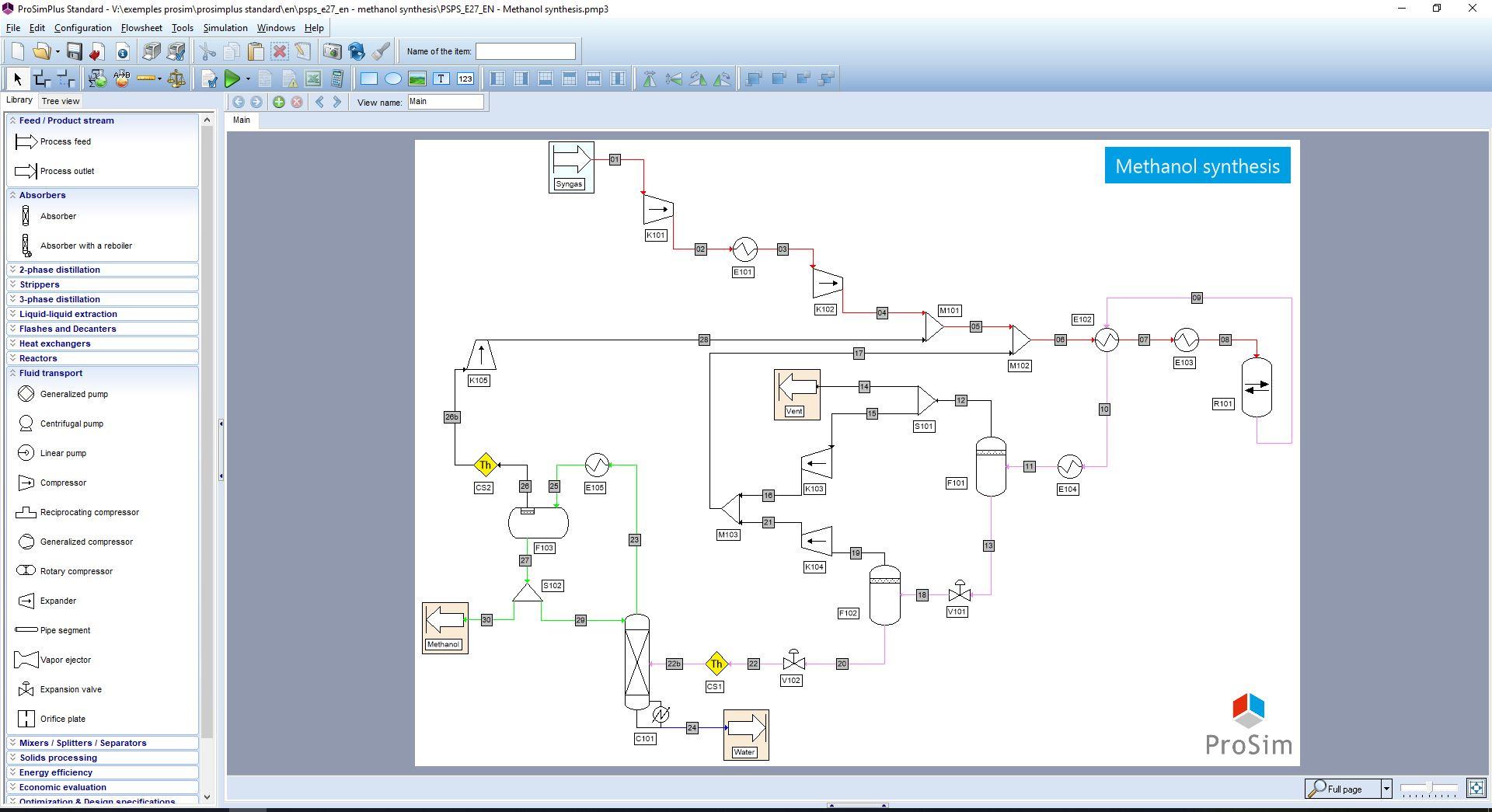1492x812 pixels.
Task: Click the green Run simulation arrow
Action: click(x=232, y=78)
